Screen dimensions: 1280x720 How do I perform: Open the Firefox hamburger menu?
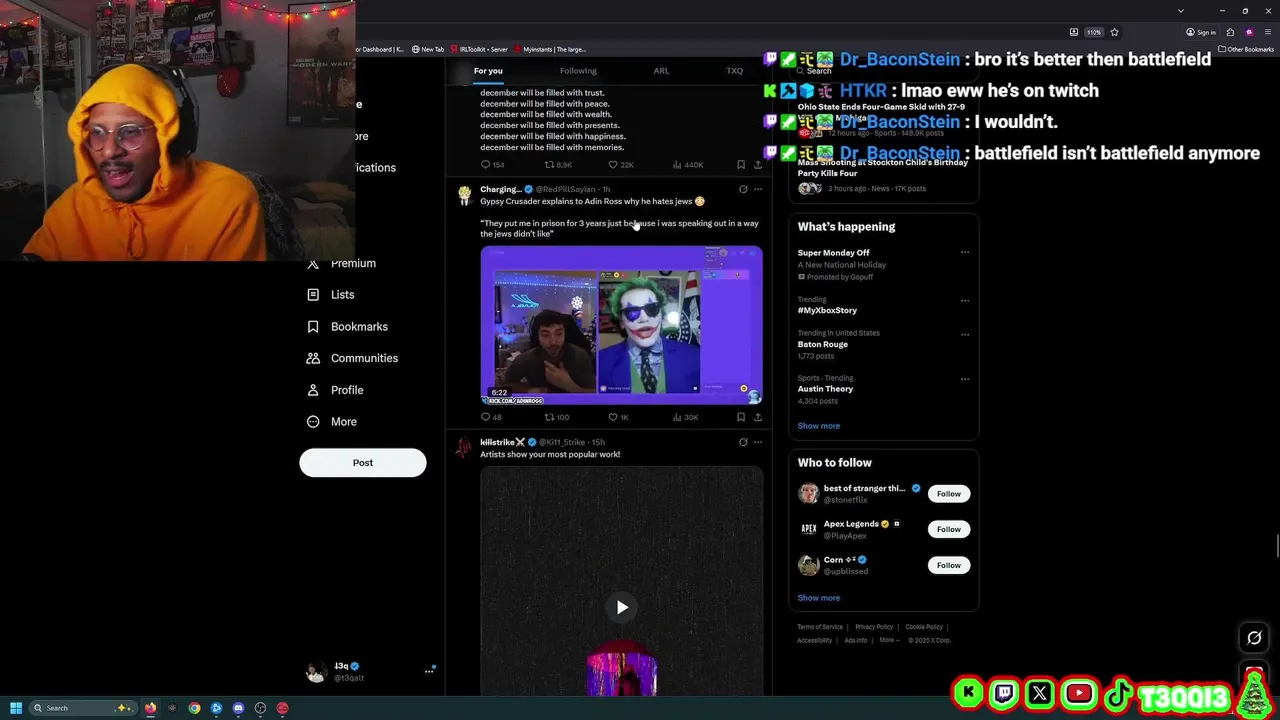click(x=1266, y=32)
